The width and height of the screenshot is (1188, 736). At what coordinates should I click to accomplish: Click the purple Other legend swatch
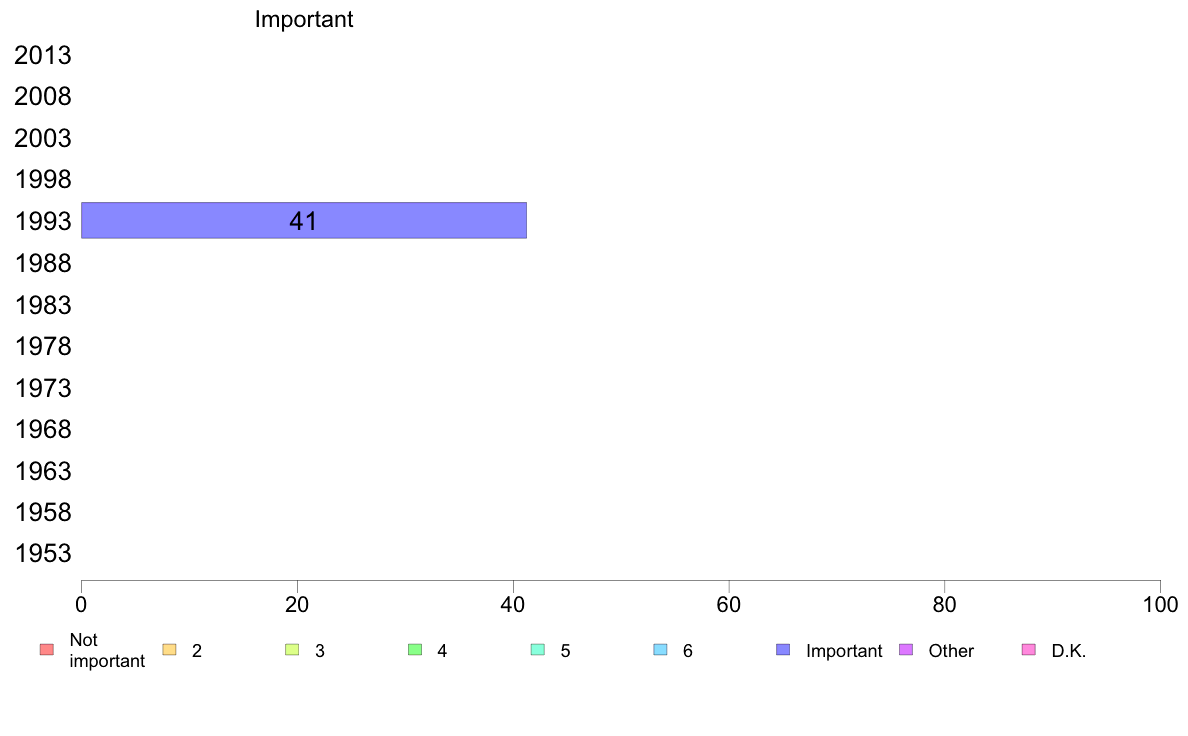pos(906,650)
